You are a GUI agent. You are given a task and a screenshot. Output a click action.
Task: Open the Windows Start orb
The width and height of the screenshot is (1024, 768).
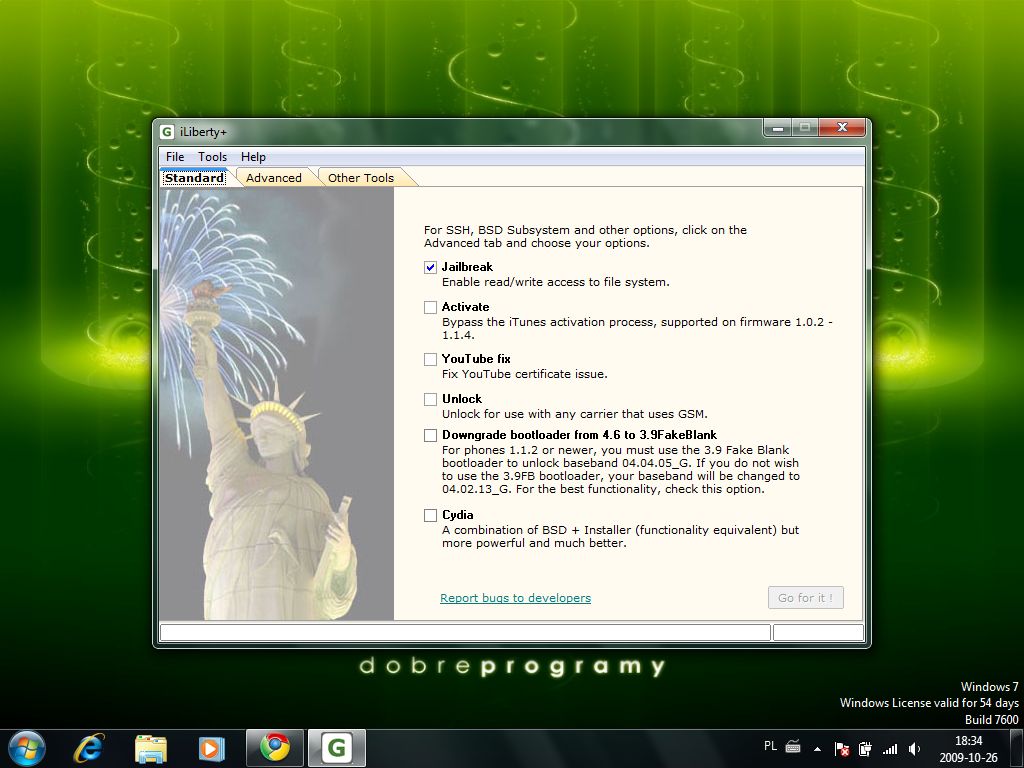27,748
